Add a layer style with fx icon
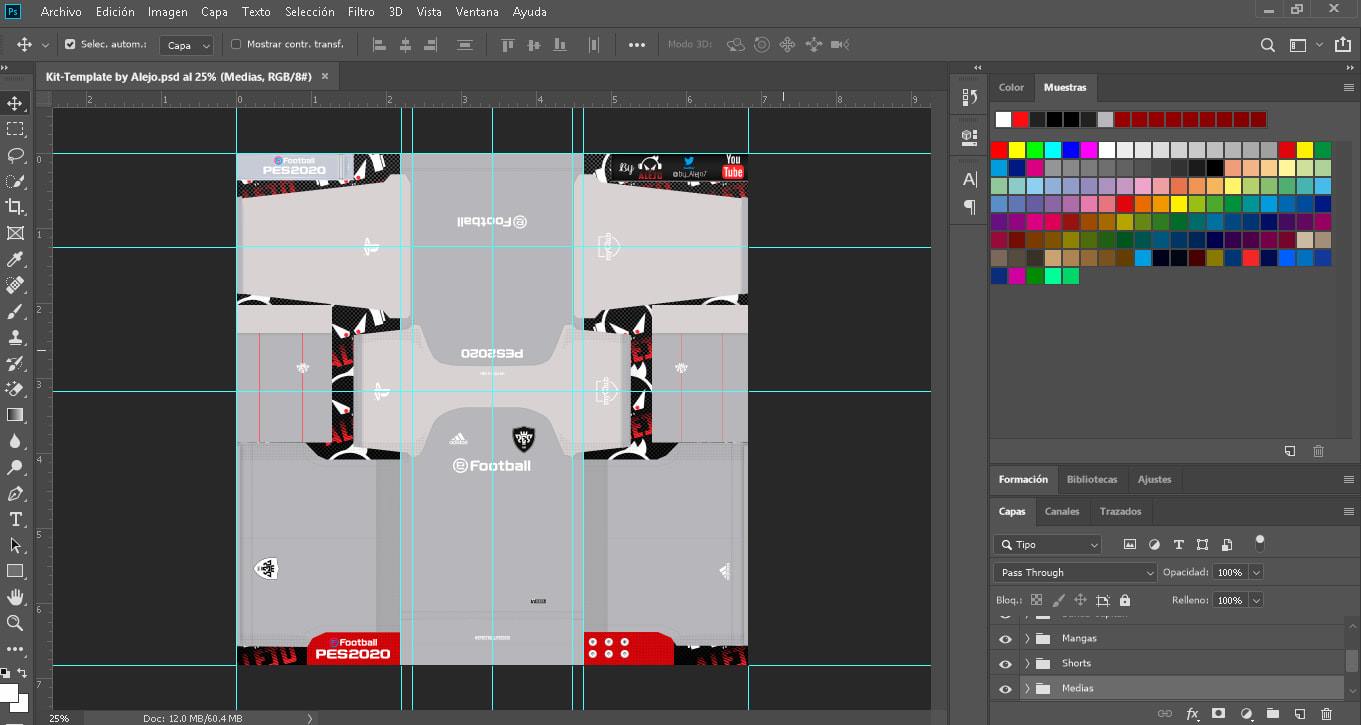 (x=1192, y=714)
